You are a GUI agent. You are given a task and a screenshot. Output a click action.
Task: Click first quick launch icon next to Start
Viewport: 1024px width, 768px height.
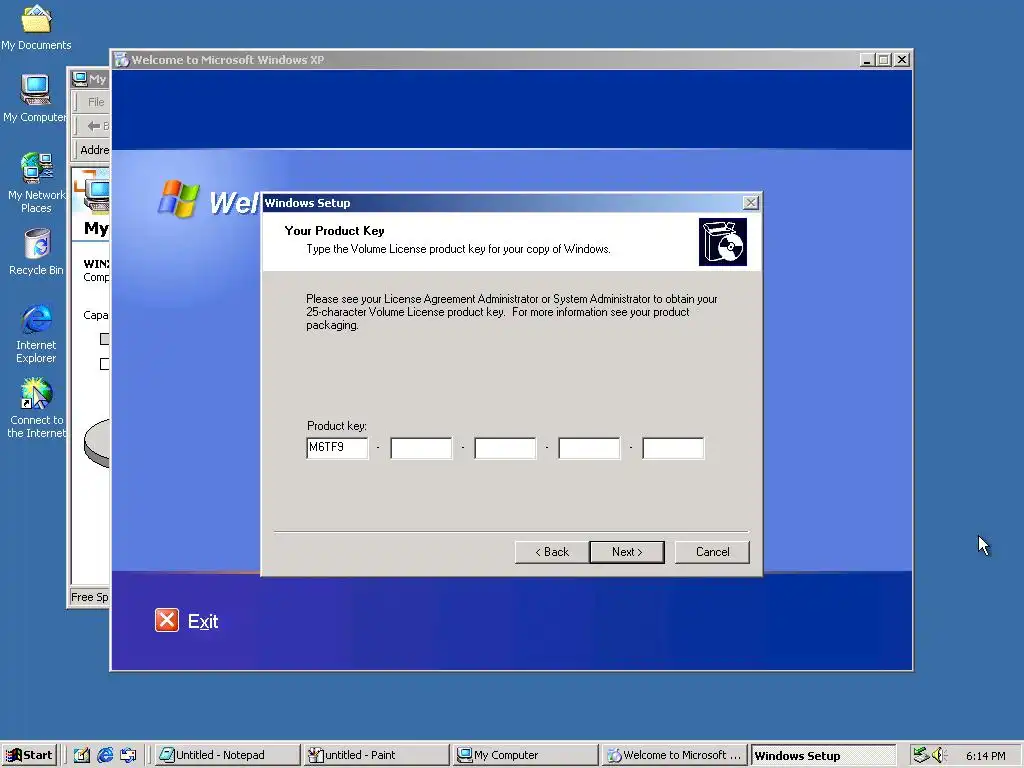(x=82, y=755)
